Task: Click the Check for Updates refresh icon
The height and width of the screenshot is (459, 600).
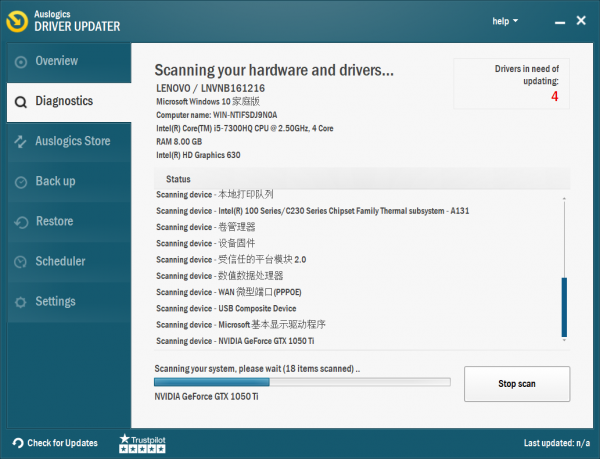Action: point(18,443)
